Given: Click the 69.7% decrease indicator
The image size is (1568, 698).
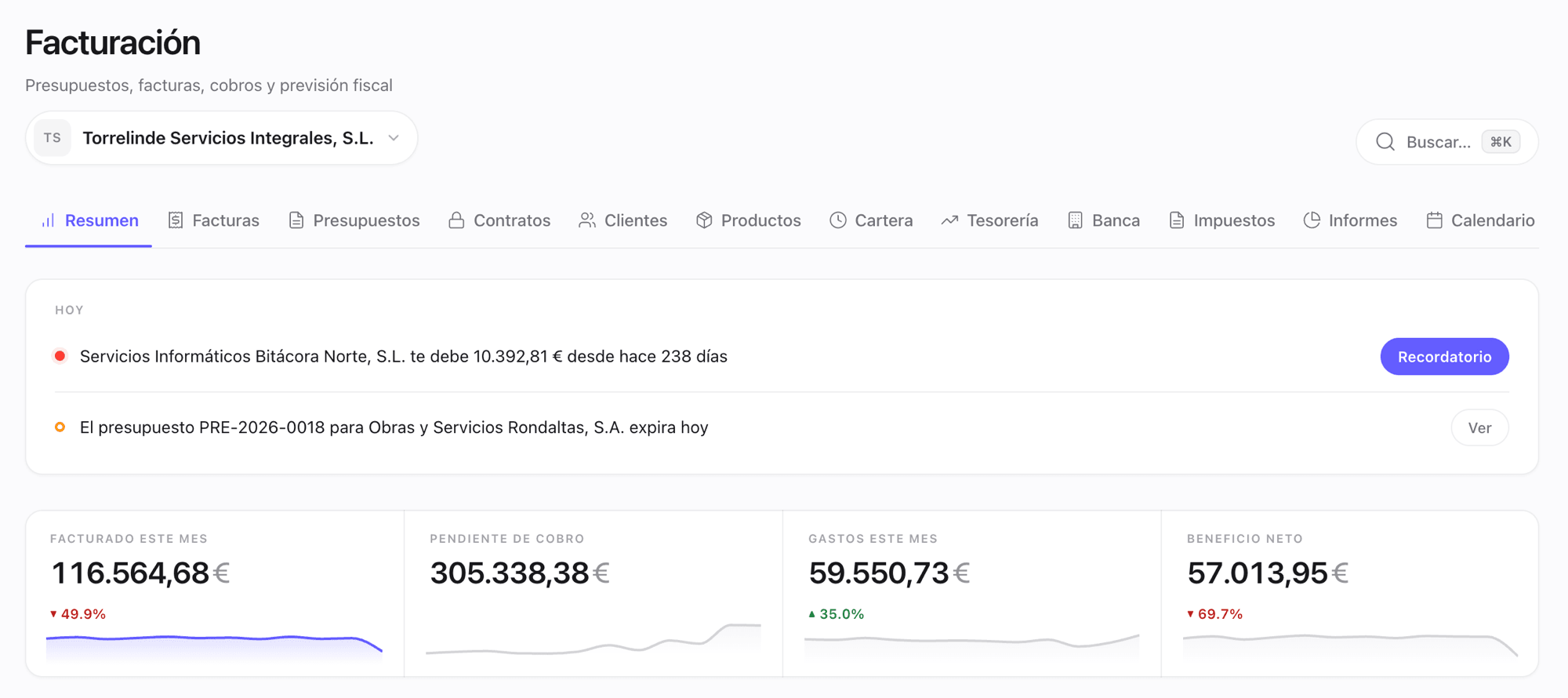Looking at the screenshot, I should pos(1214,614).
